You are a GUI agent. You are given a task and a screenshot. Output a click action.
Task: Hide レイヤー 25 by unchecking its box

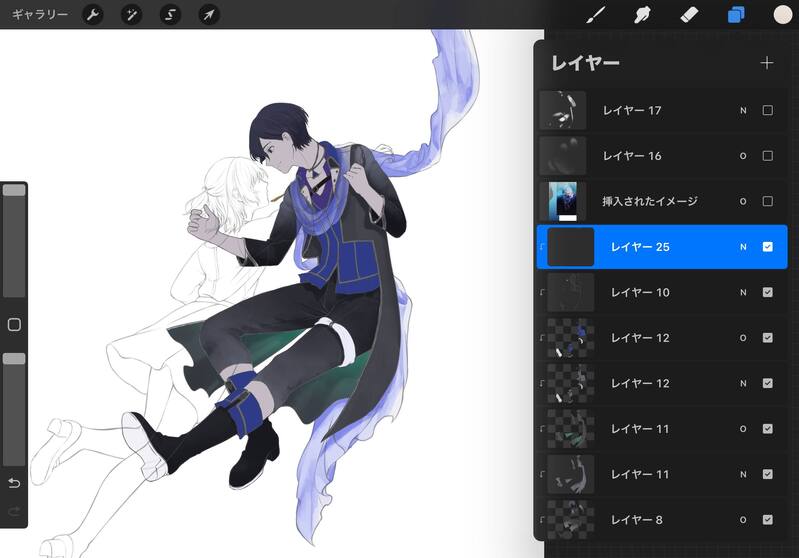(767, 247)
